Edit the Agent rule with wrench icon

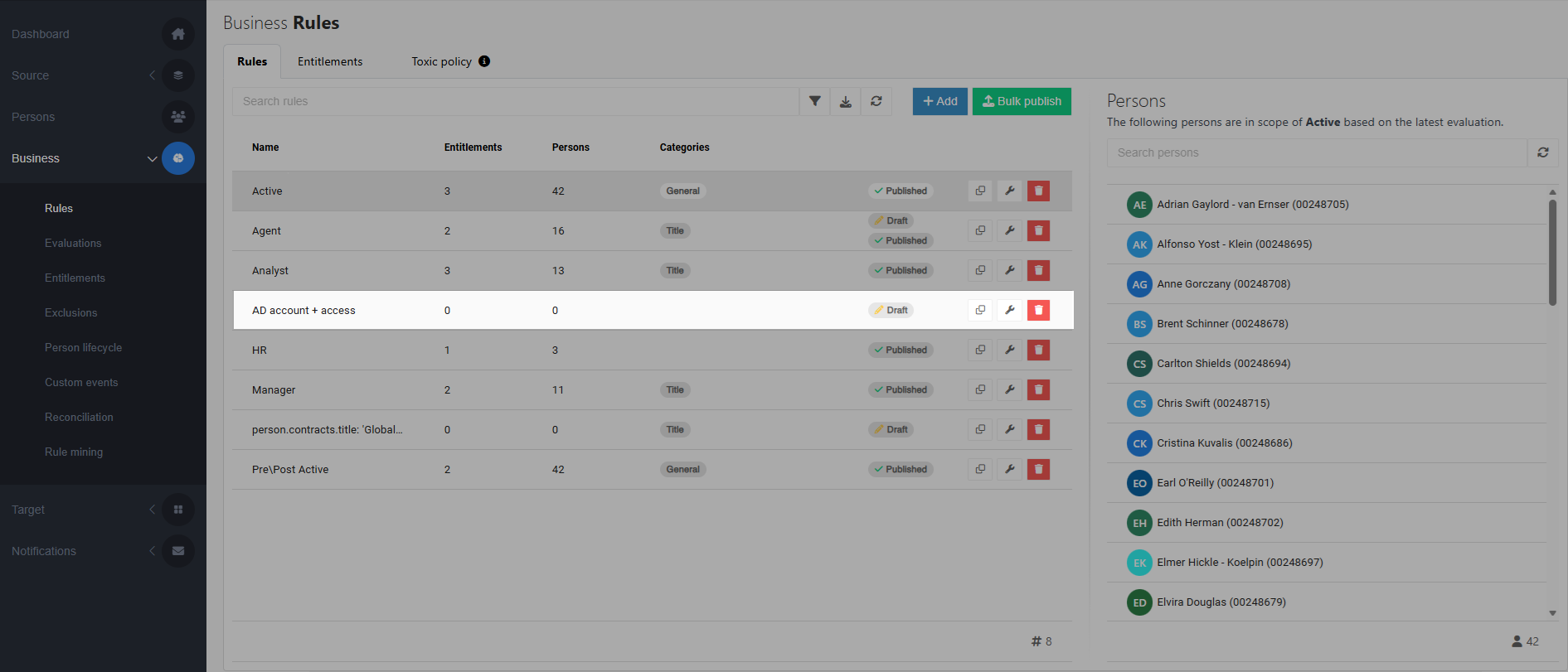click(x=1009, y=230)
